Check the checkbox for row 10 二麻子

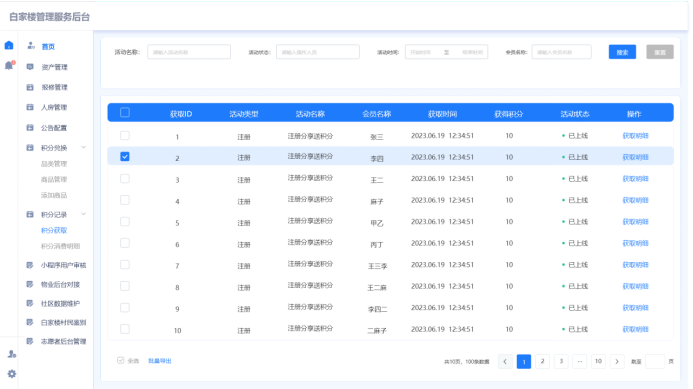click(x=125, y=329)
